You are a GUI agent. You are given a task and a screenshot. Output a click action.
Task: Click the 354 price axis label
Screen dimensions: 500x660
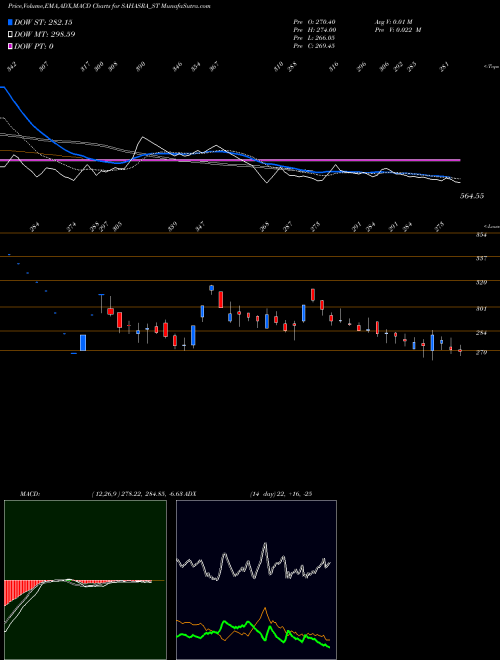[x=481, y=235]
